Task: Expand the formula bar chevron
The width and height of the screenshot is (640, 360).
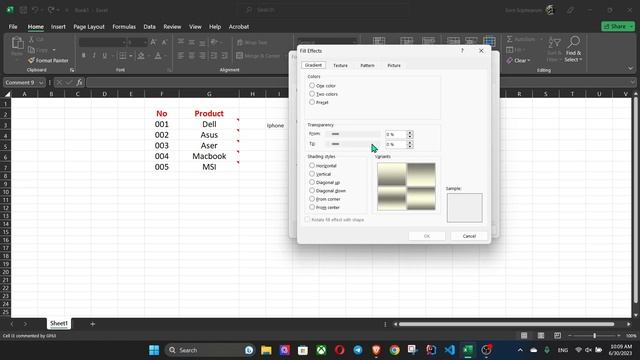Action: click(632, 82)
